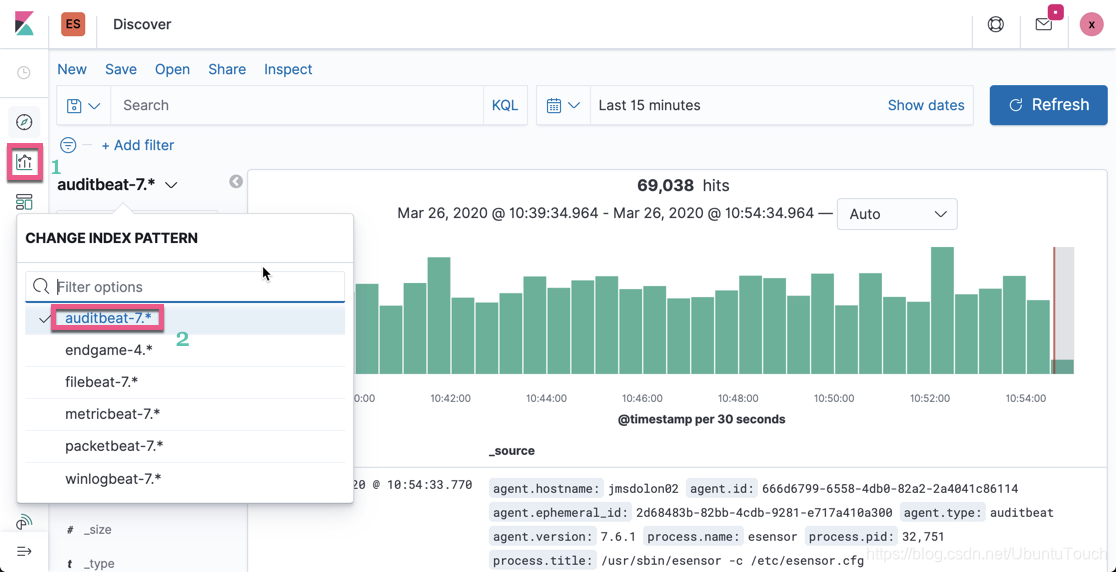Open the help lifebuoy icon
The image size is (1116, 572).
pyautogui.click(x=995, y=24)
